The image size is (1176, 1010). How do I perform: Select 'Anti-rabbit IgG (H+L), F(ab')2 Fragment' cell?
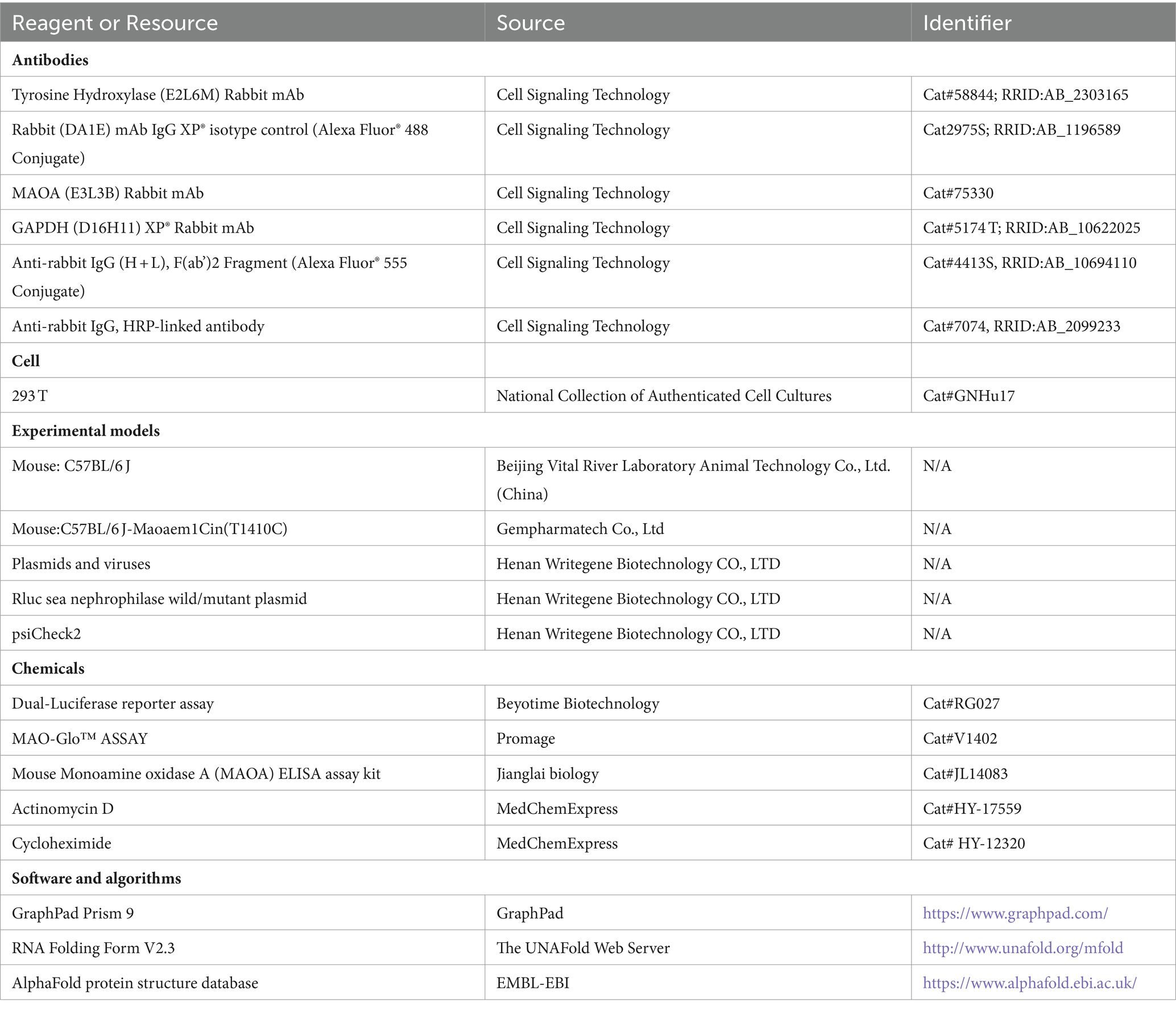click(x=209, y=276)
